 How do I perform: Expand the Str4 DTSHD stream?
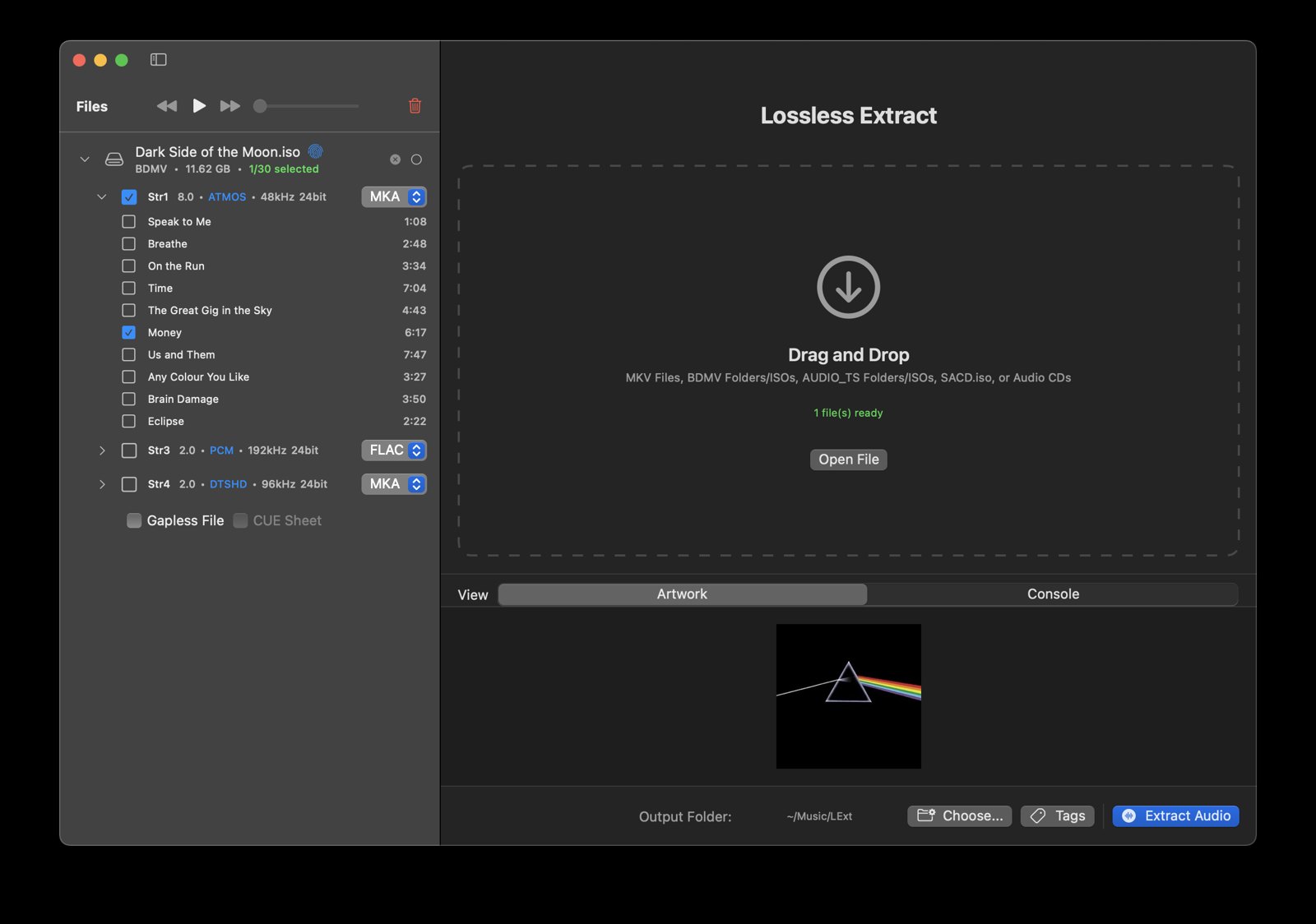click(102, 484)
